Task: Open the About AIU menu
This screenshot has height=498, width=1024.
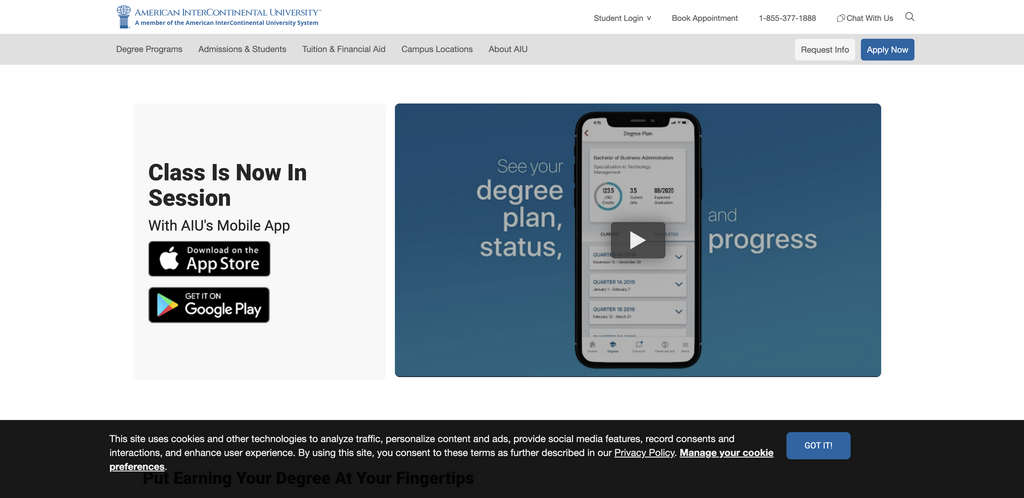Action: [x=508, y=49]
